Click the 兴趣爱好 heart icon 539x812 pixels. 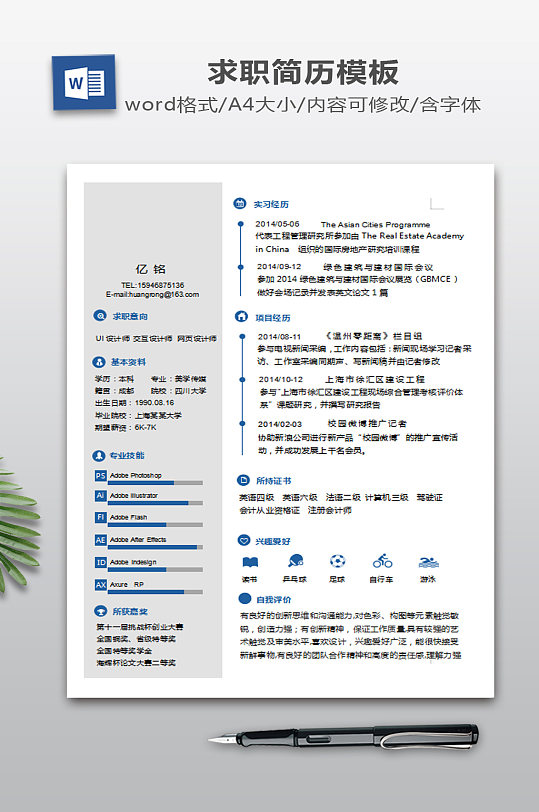point(243,540)
